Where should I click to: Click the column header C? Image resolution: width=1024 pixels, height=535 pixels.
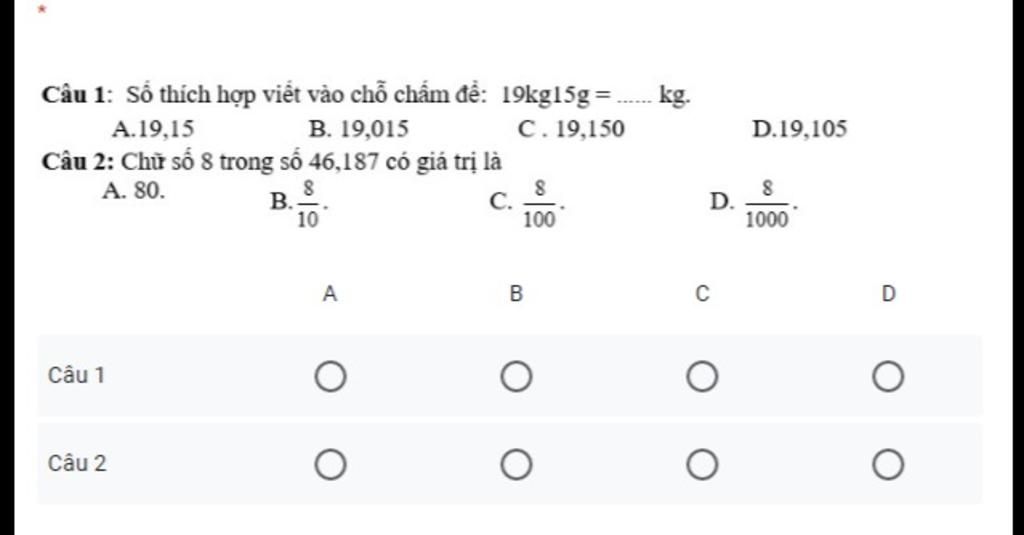[702, 294]
